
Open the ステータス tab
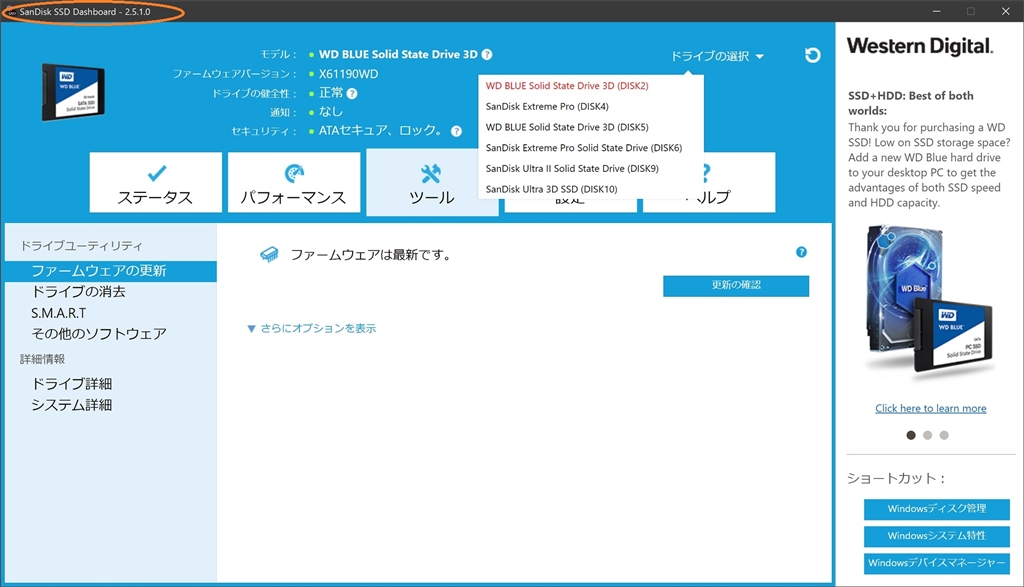click(155, 182)
